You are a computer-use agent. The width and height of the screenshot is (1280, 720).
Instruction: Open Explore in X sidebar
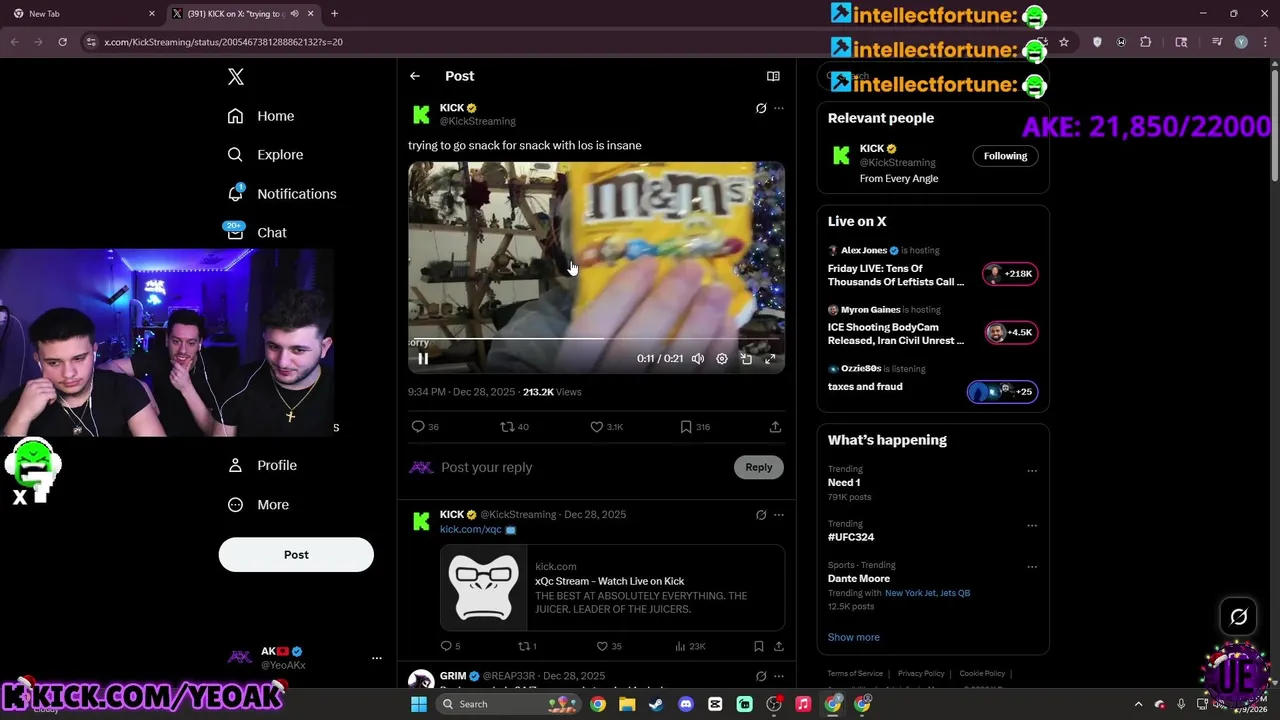click(x=265, y=155)
